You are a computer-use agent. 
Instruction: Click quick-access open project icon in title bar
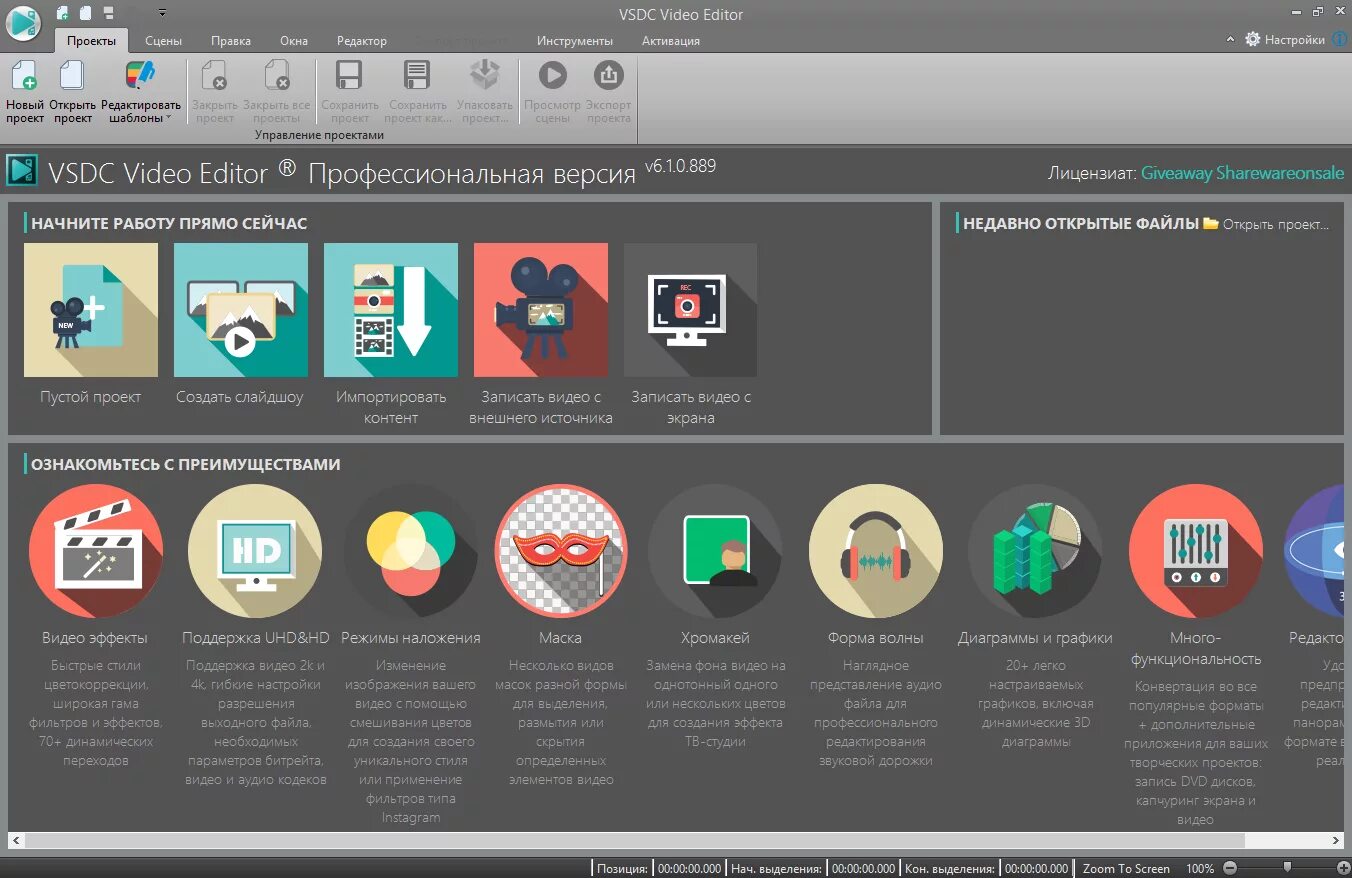[87, 13]
